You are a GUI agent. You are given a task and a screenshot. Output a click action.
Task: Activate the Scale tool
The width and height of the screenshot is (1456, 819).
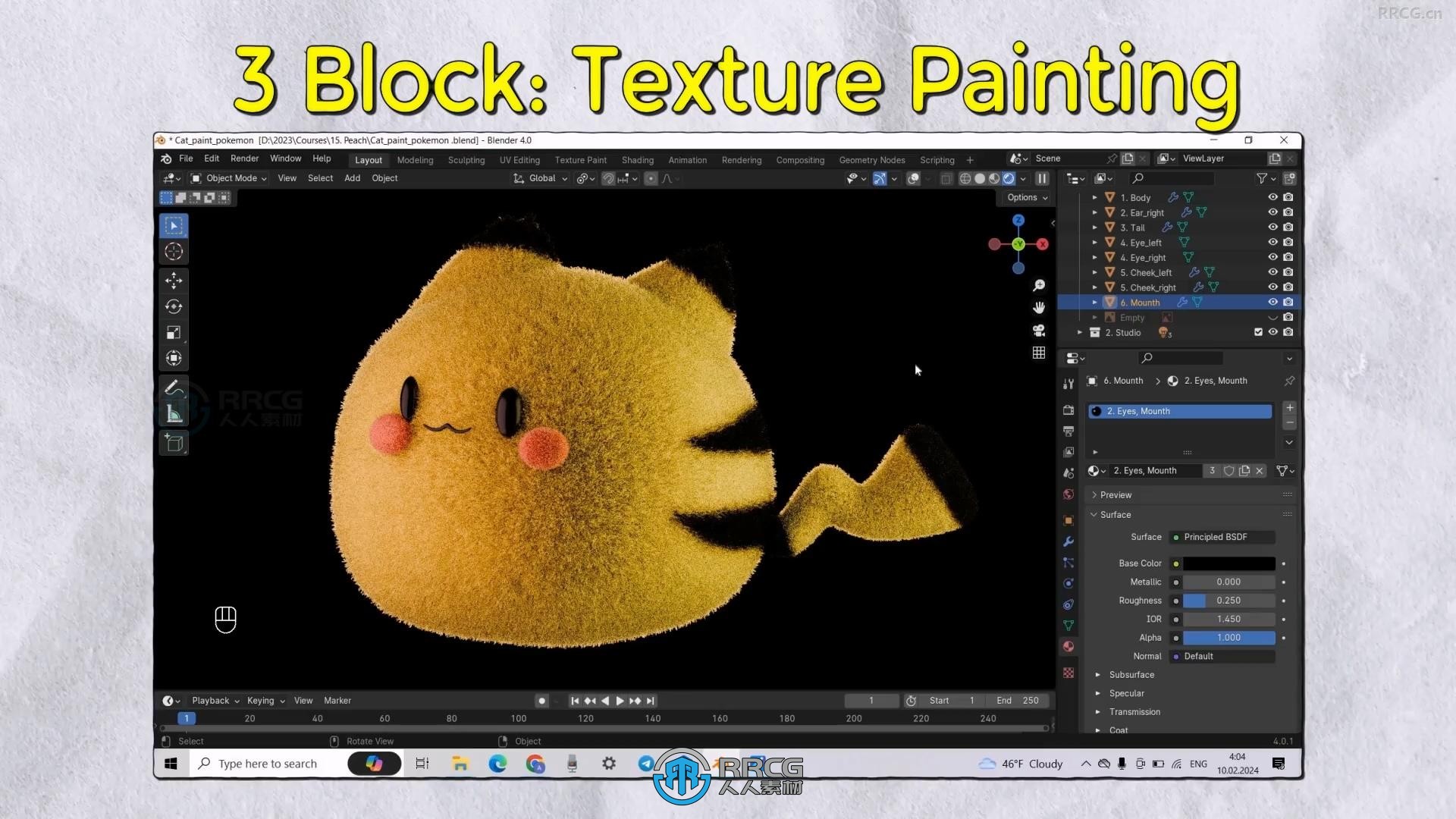(x=174, y=332)
